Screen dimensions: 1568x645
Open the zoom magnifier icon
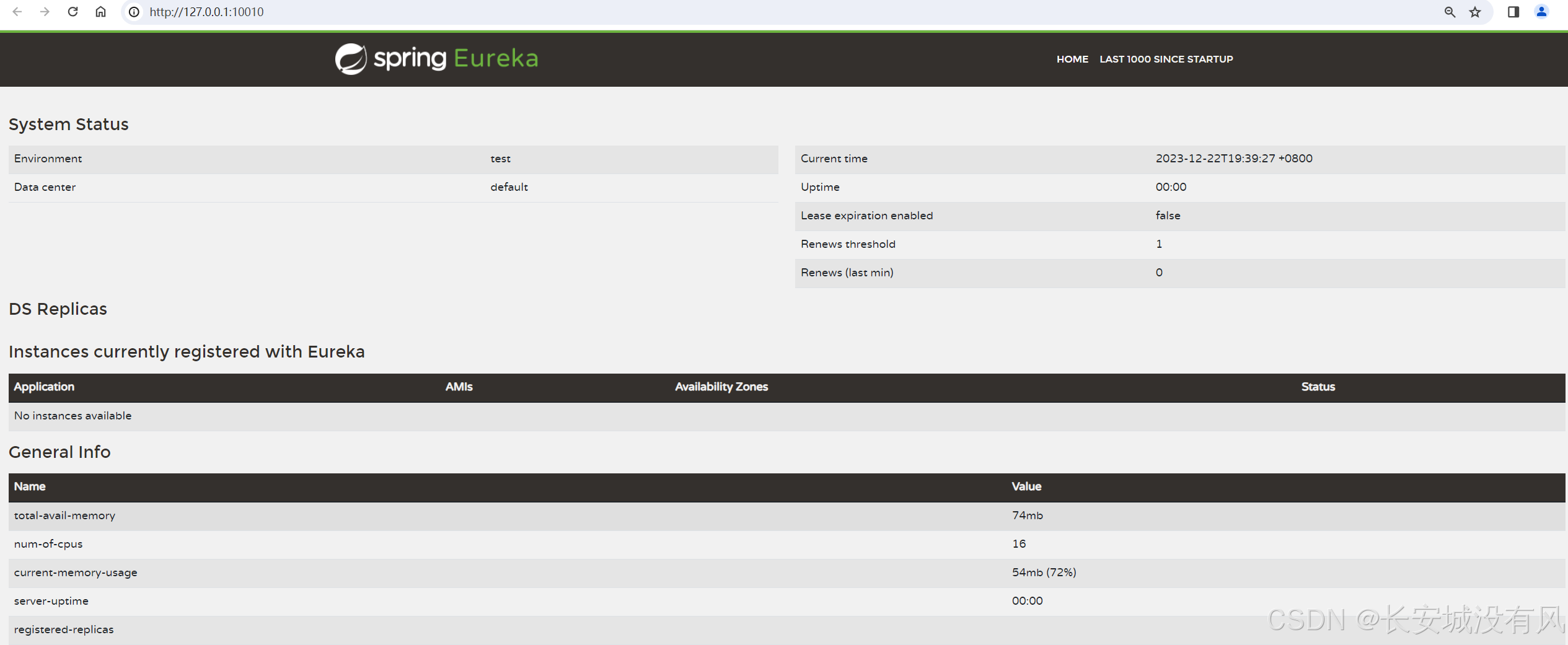coord(1450,12)
